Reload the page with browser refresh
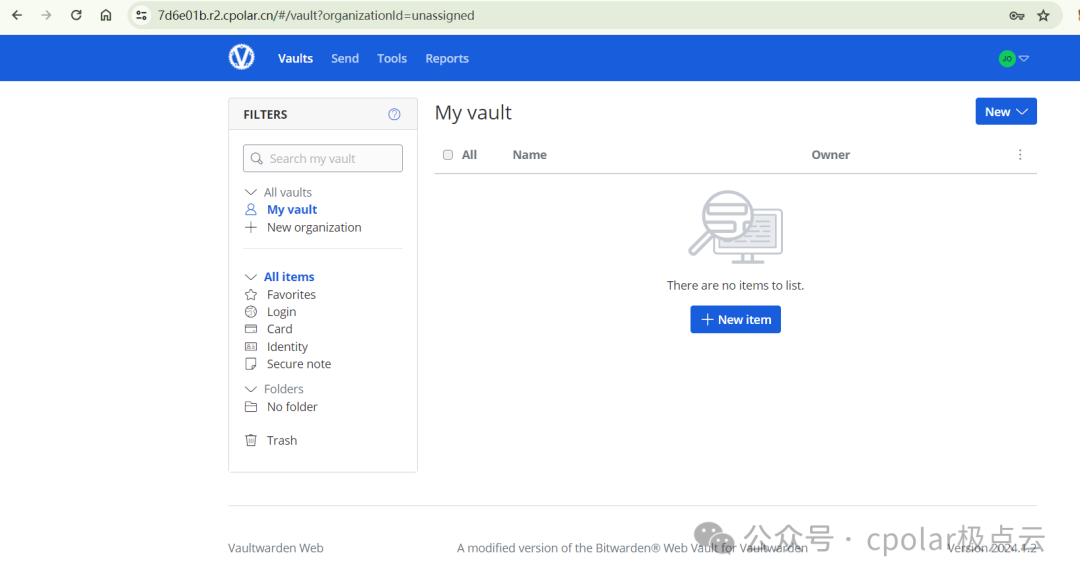Viewport: 1080px width, 582px height. tap(76, 15)
